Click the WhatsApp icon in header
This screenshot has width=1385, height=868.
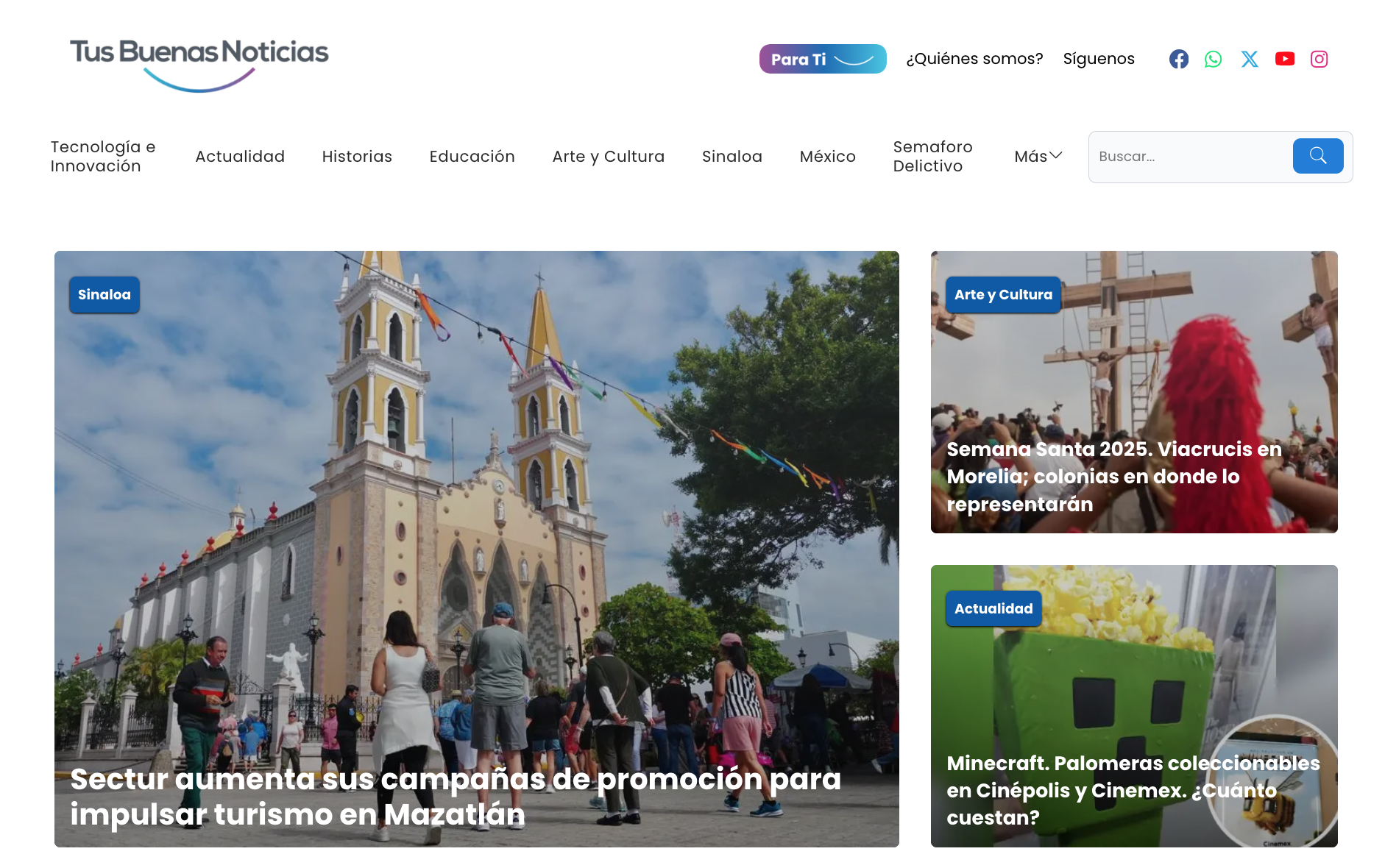1213,59
